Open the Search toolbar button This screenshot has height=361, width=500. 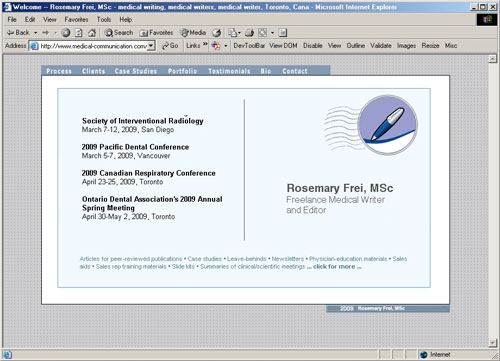[119, 33]
